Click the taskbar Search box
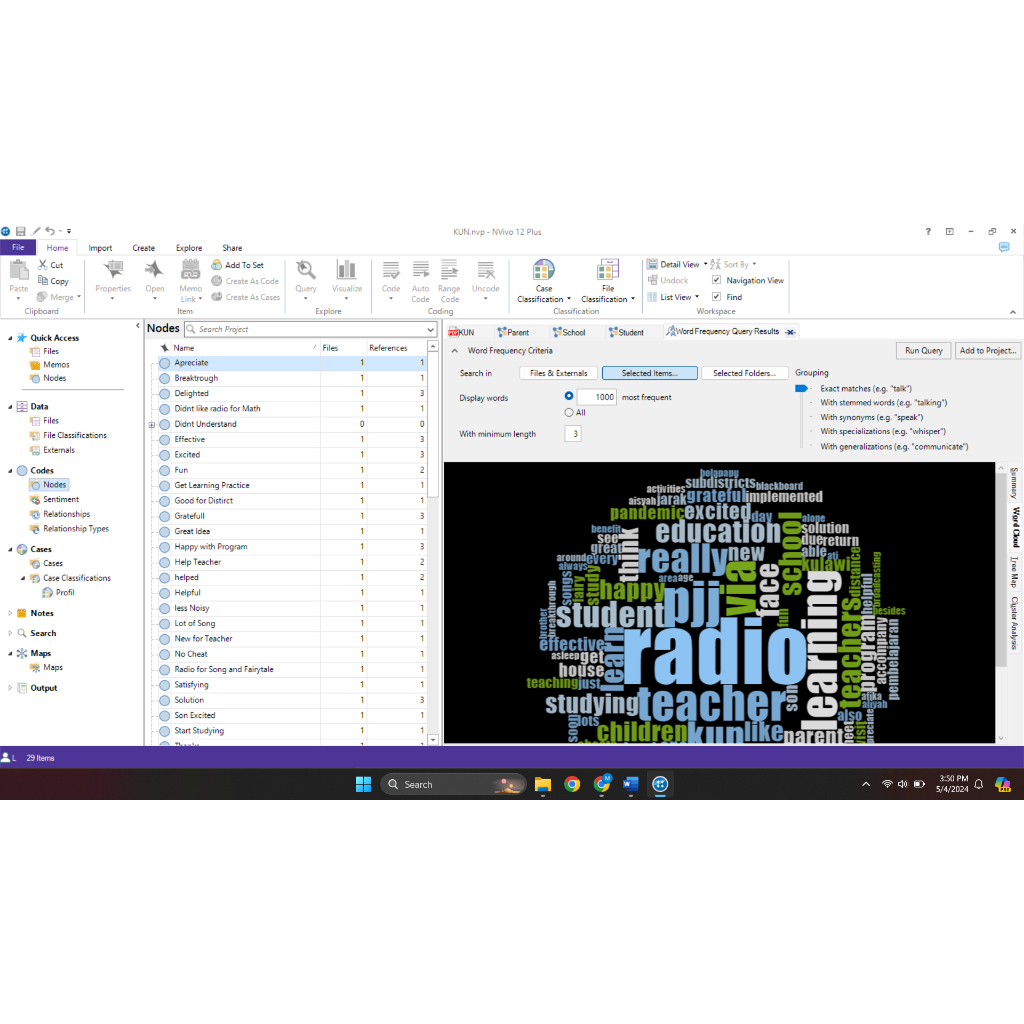1024x1024 pixels. [x=453, y=784]
